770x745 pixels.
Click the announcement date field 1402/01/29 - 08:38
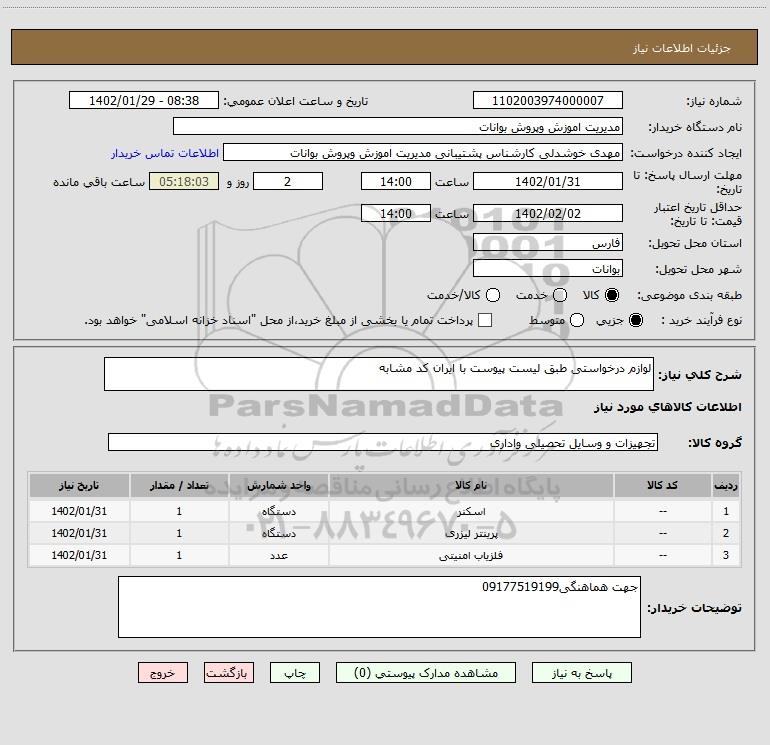[144, 101]
